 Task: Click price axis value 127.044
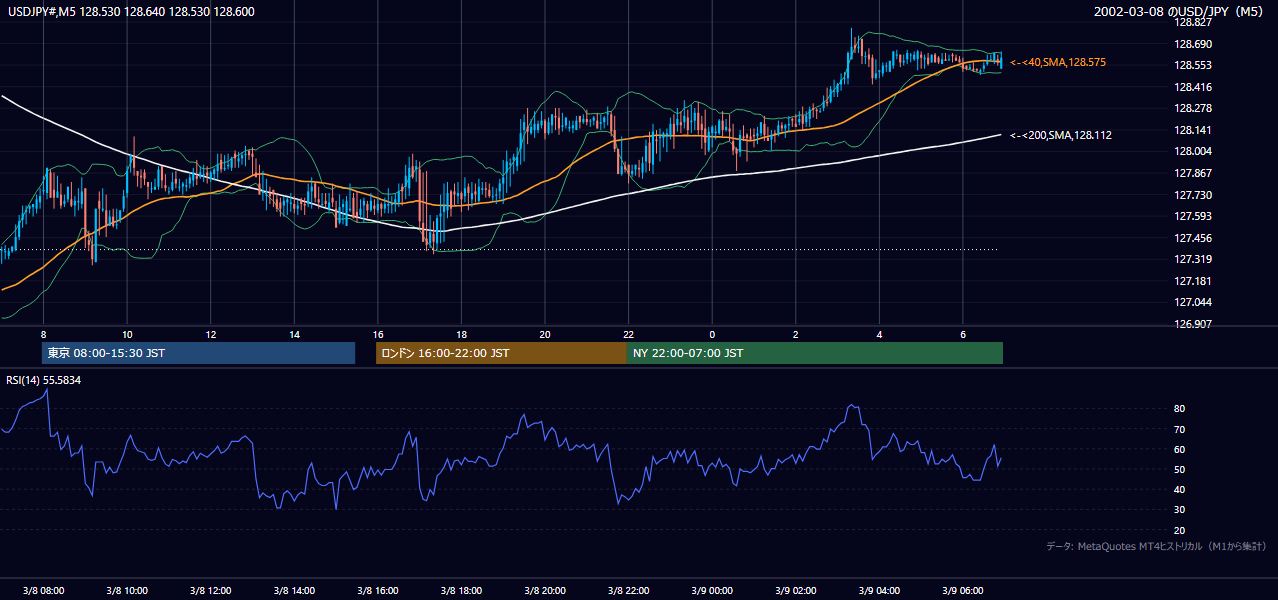click(x=1193, y=302)
